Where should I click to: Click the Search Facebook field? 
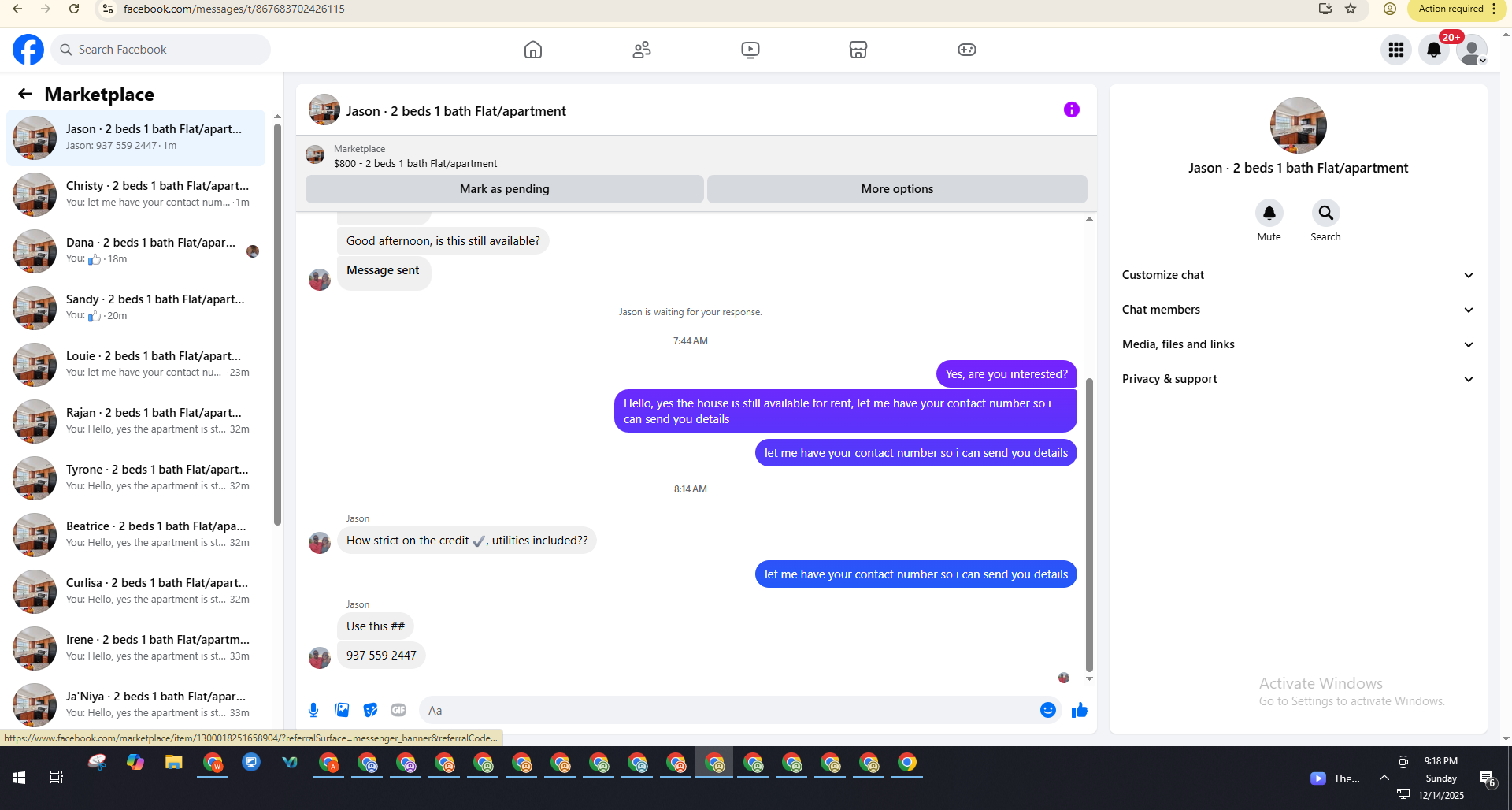pyautogui.click(x=161, y=50)
